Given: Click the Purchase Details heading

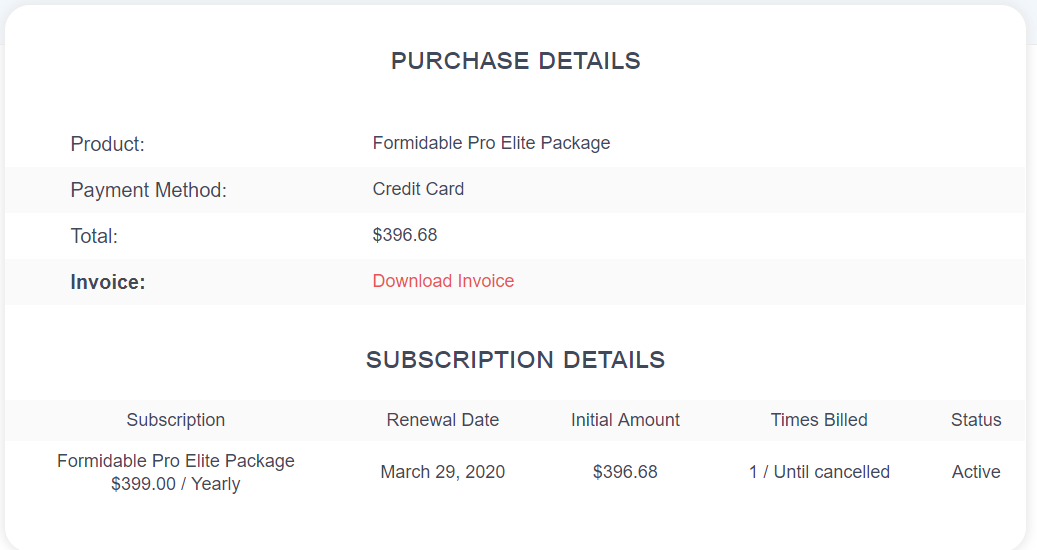Looking at the screenshot, I should tap(515, 61).
